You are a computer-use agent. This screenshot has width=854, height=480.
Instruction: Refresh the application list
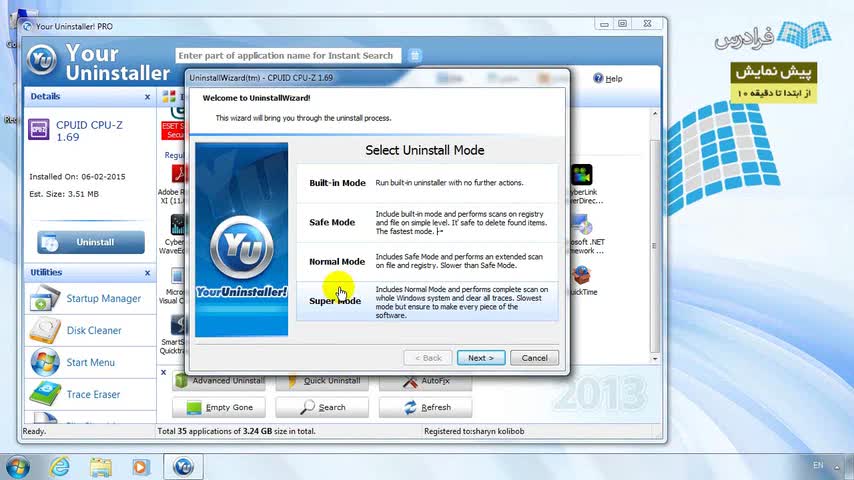pos(425,407)
